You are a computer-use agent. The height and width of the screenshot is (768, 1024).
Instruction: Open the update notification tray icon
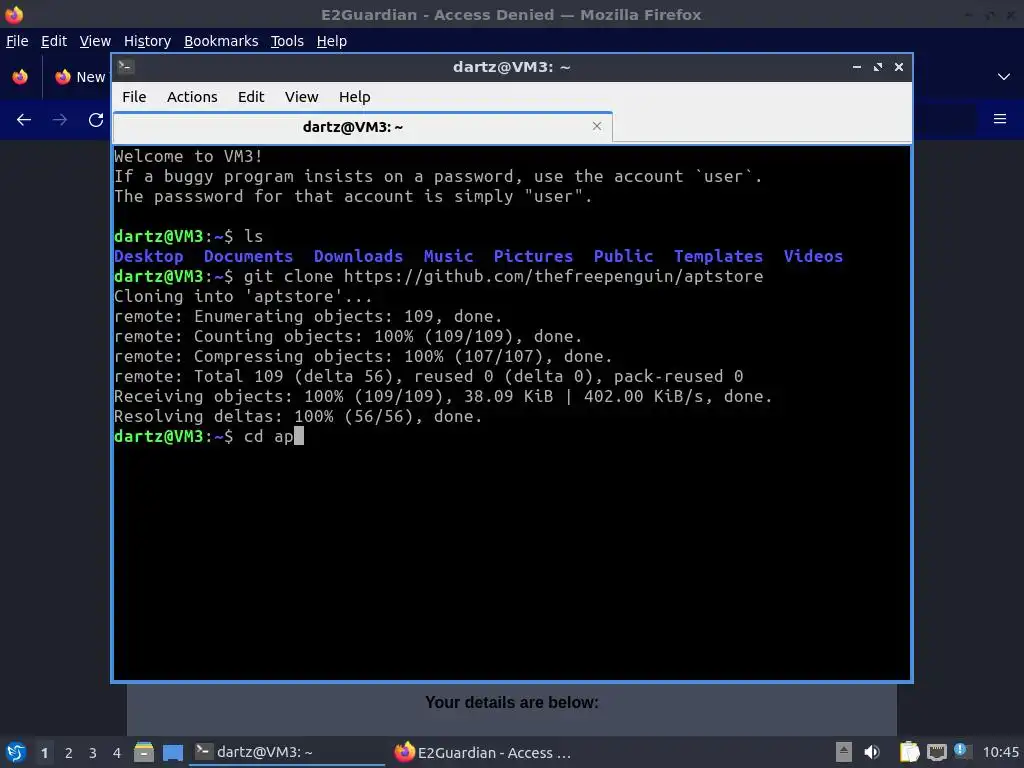(x=961, y=751)
